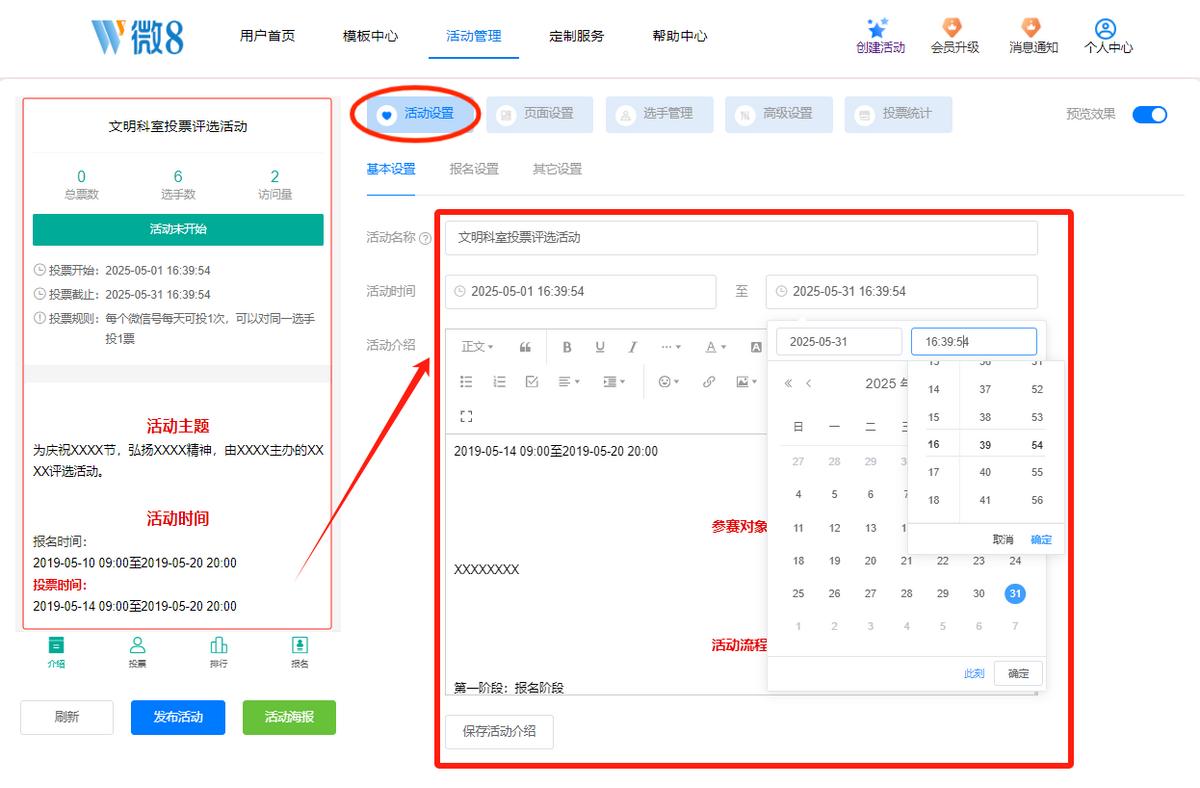Click the 刷新 button

[x=67, y=717]
